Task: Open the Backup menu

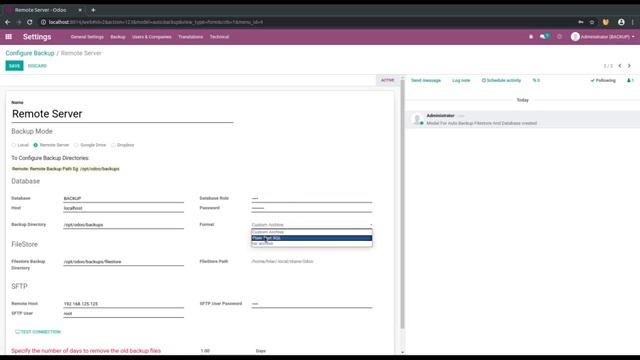Action: pyautogui.click(x=118, y=37)
